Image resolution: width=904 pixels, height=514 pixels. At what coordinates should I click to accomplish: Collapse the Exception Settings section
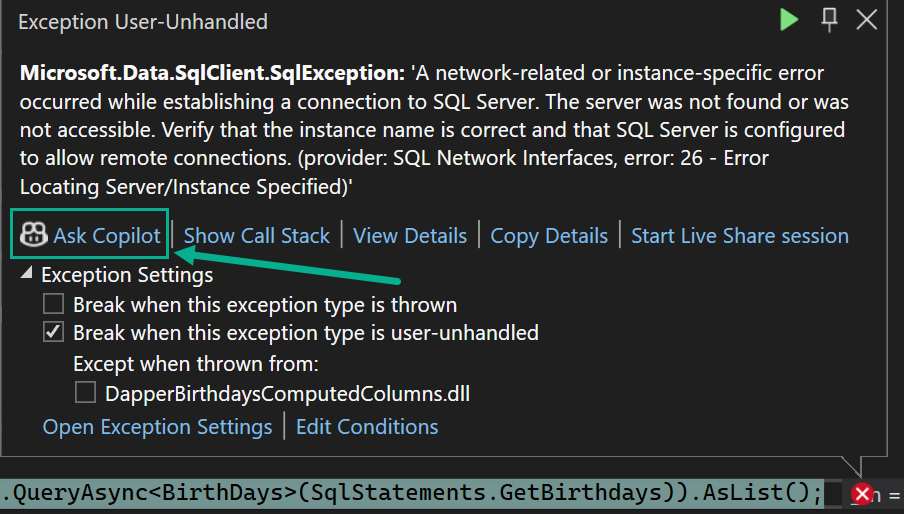click(x=27, y=273)
